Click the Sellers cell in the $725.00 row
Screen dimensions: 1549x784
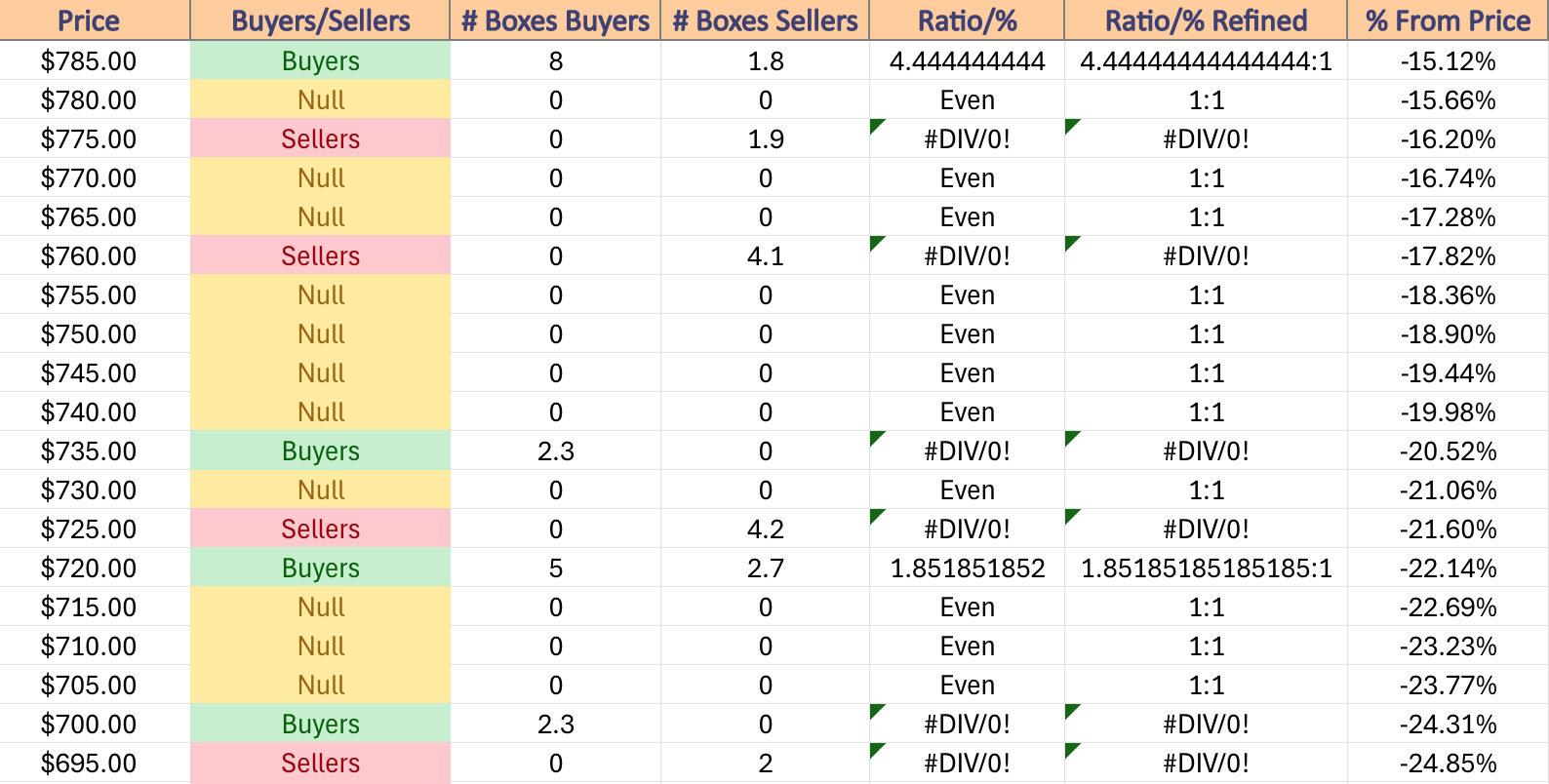(x=320, y=529)
